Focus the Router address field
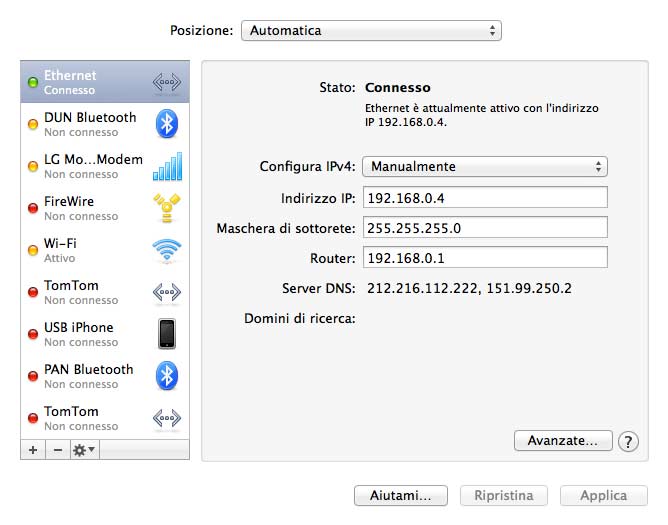The height and width of the screenshot is (525, 668). tap(485, 258)
